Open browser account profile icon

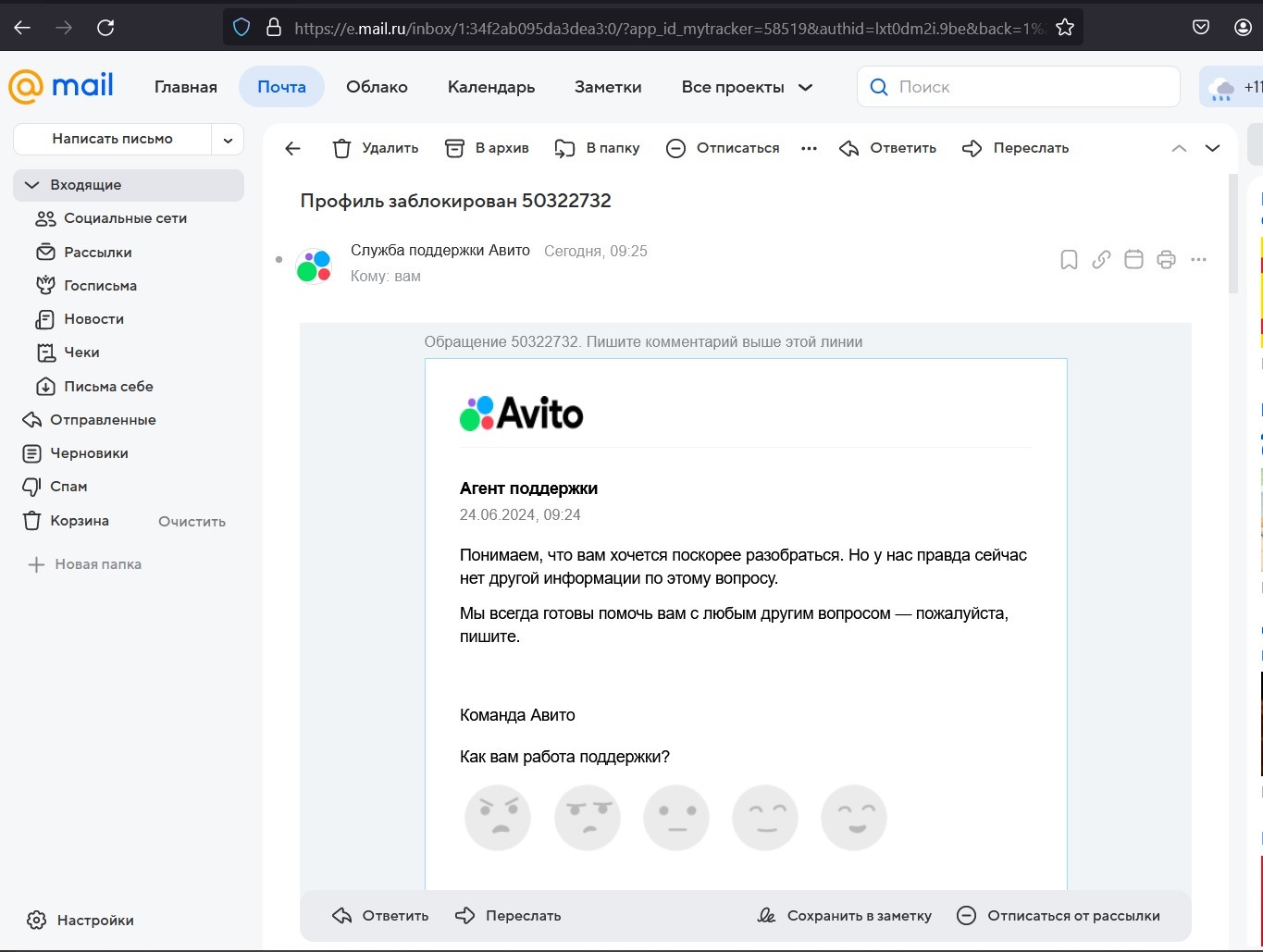click(1244, 28)
